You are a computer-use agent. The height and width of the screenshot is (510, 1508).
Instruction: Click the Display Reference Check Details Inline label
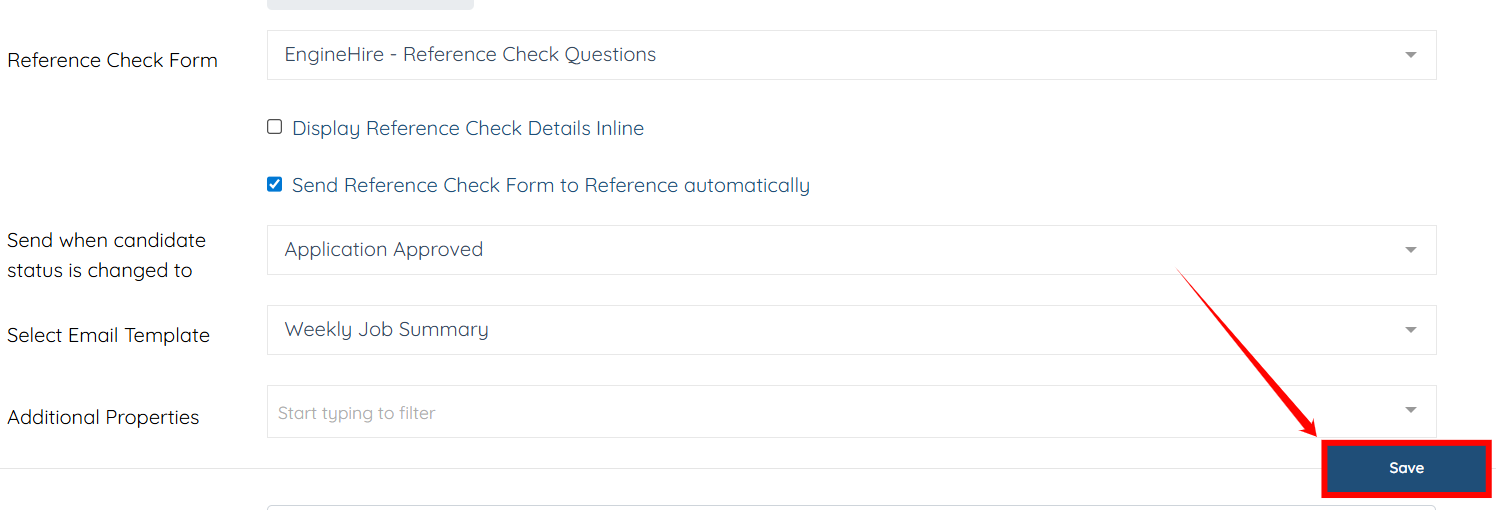pyautogui.click(x=468, y=128)
